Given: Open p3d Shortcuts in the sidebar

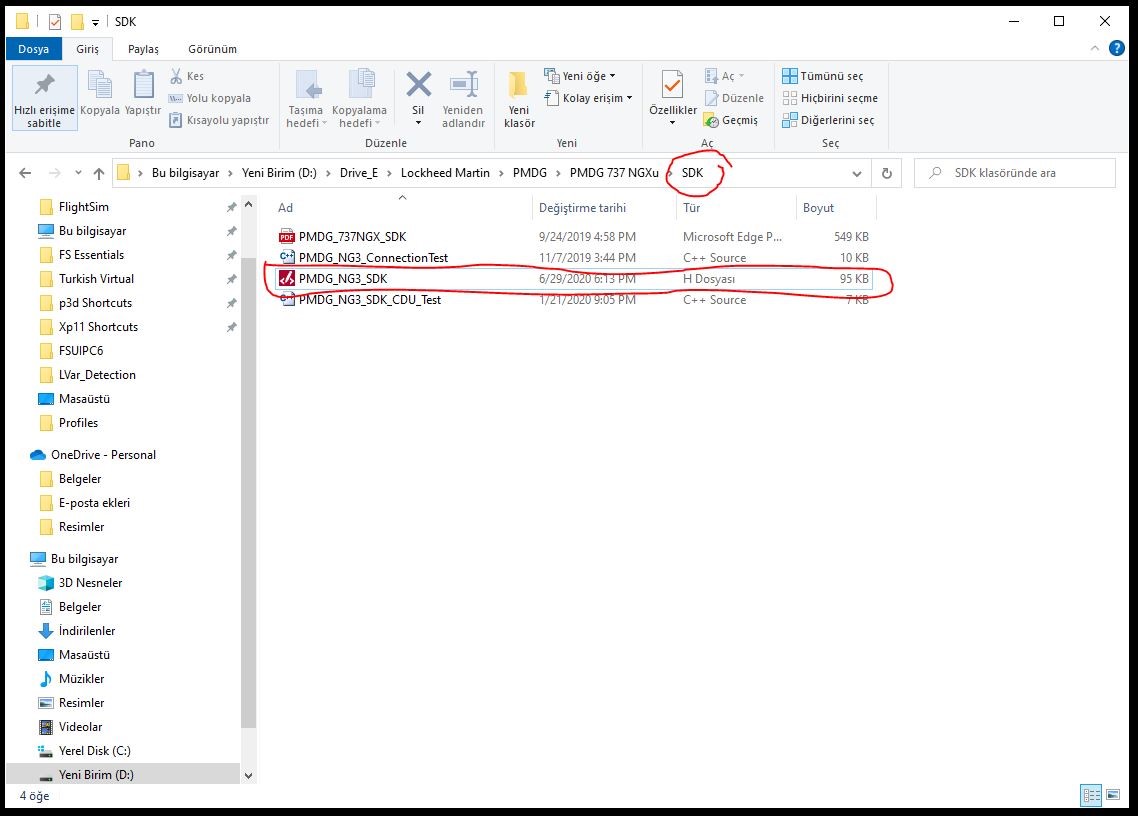Looking at the screenshot, I should coord(95,303).
